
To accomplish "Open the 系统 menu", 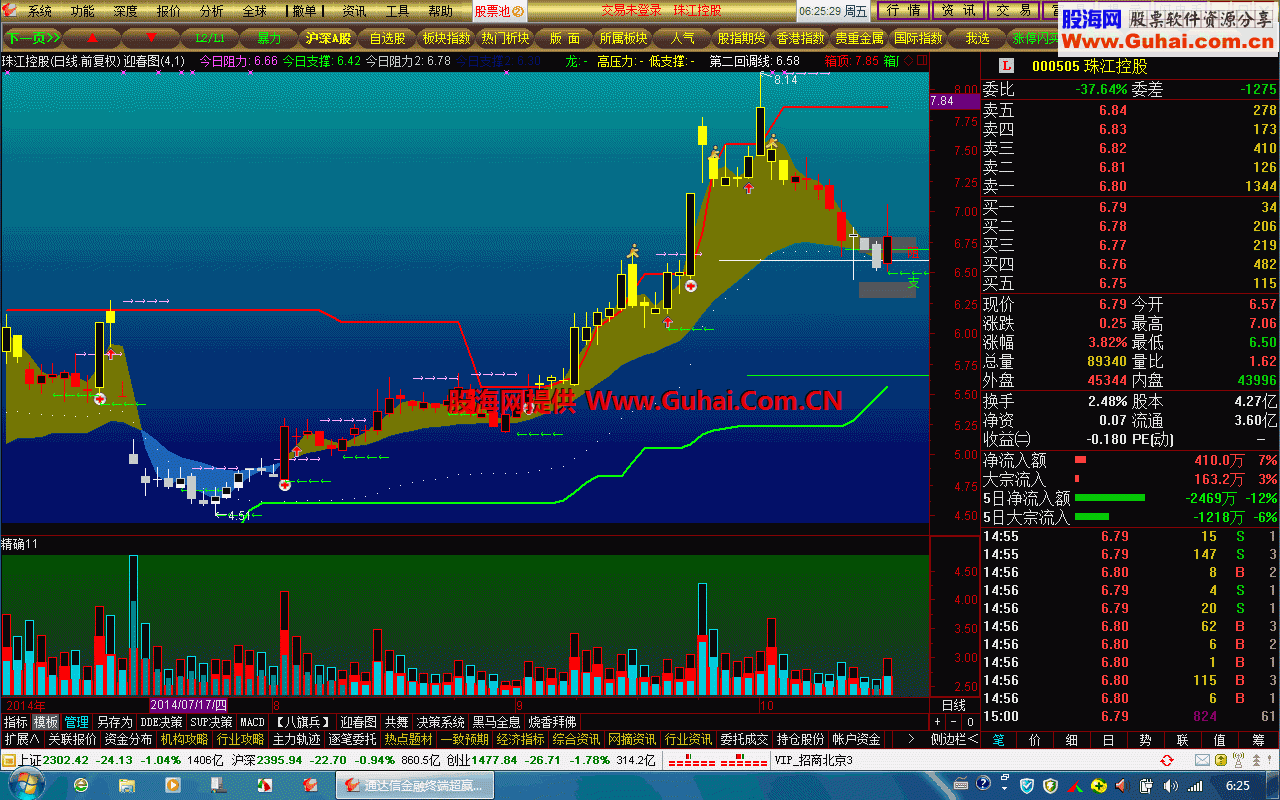I will pos(39,11).
